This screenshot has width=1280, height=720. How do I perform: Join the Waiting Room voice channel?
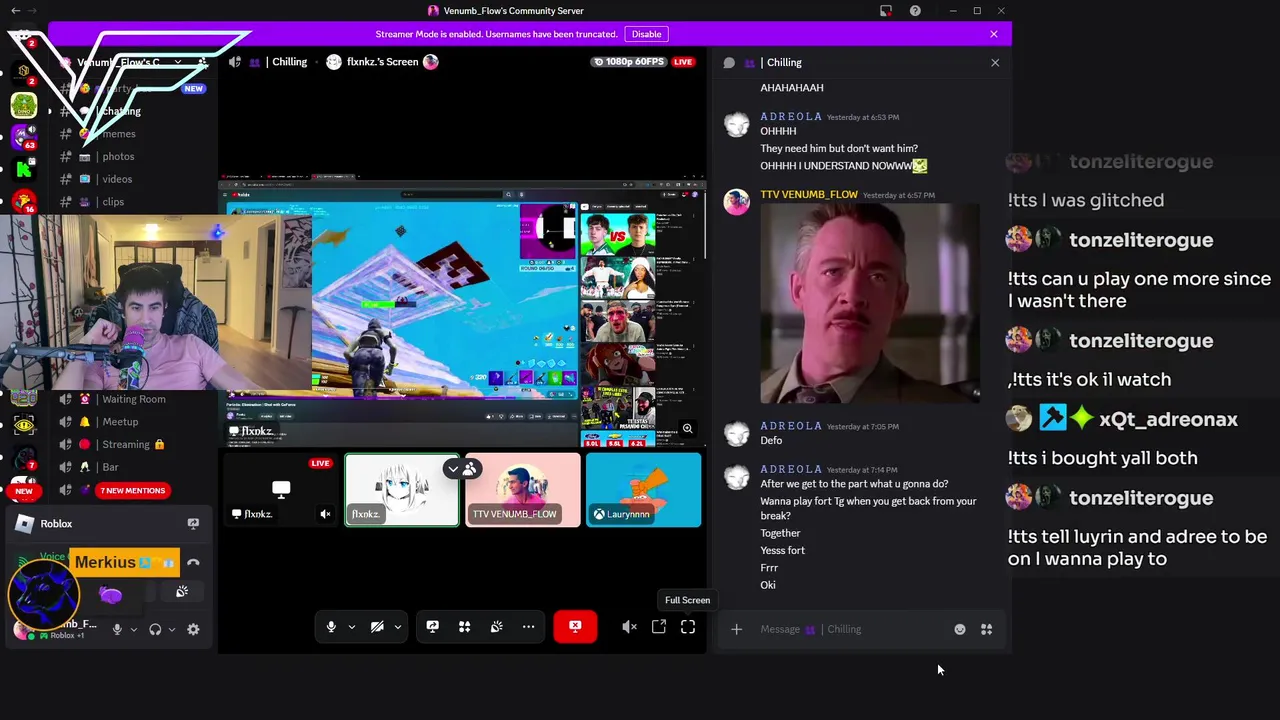click(133, 399)
